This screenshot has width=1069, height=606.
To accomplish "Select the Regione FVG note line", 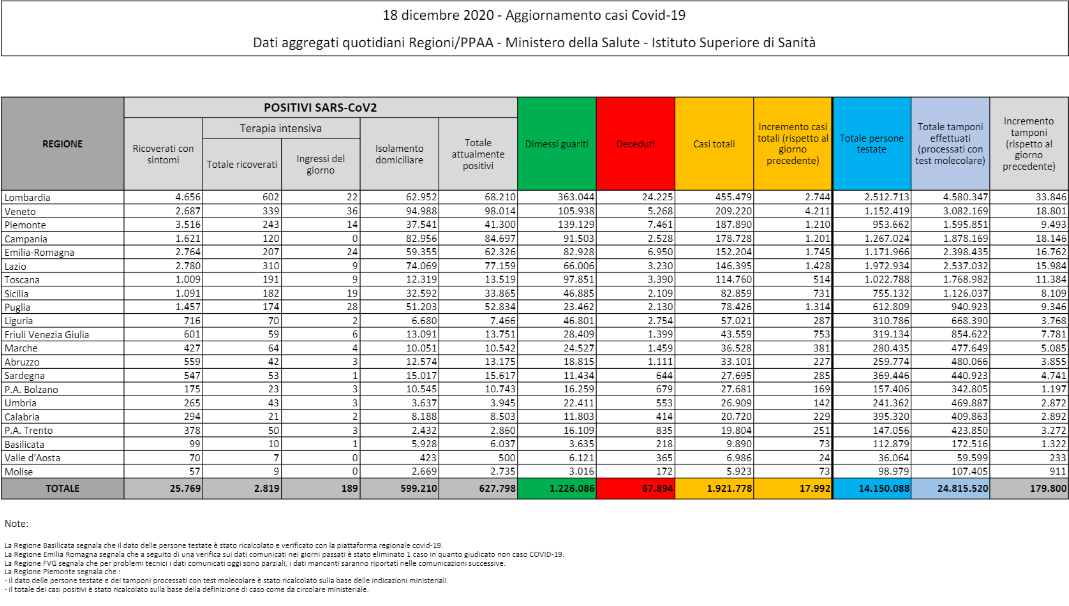I will [x=255, y=563].
